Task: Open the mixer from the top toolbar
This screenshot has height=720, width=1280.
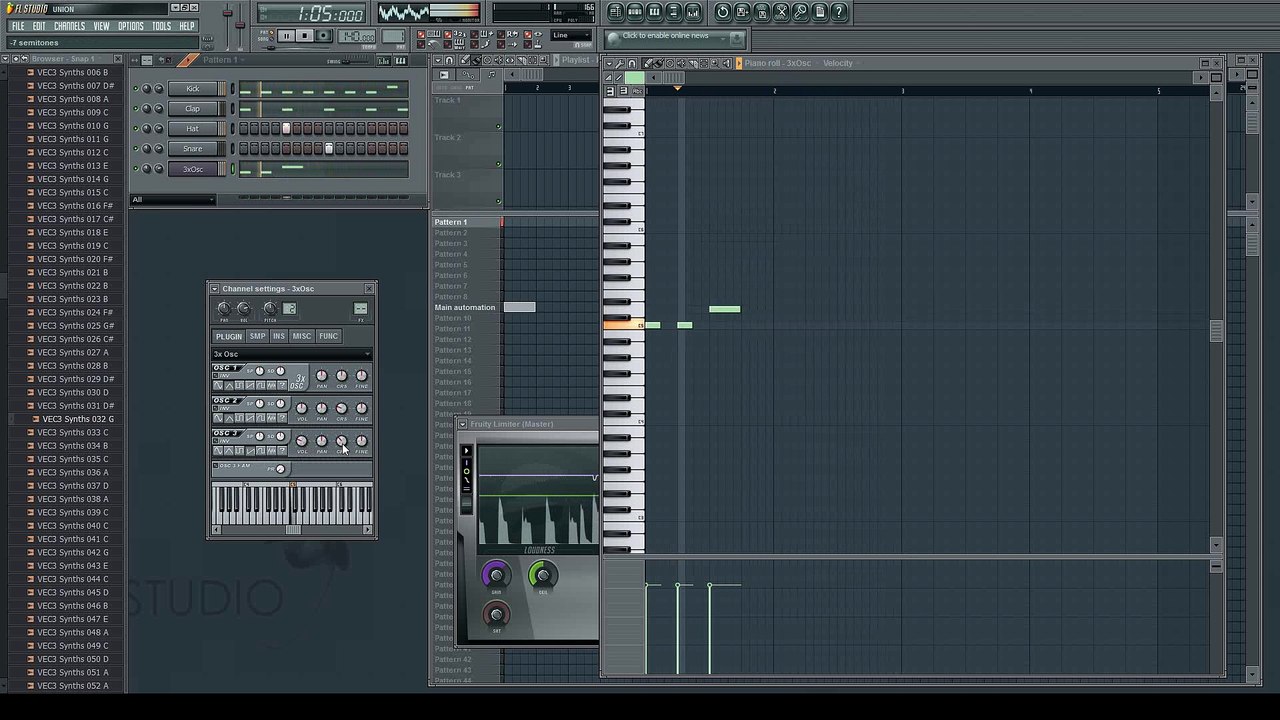Action: click(693, 12)
